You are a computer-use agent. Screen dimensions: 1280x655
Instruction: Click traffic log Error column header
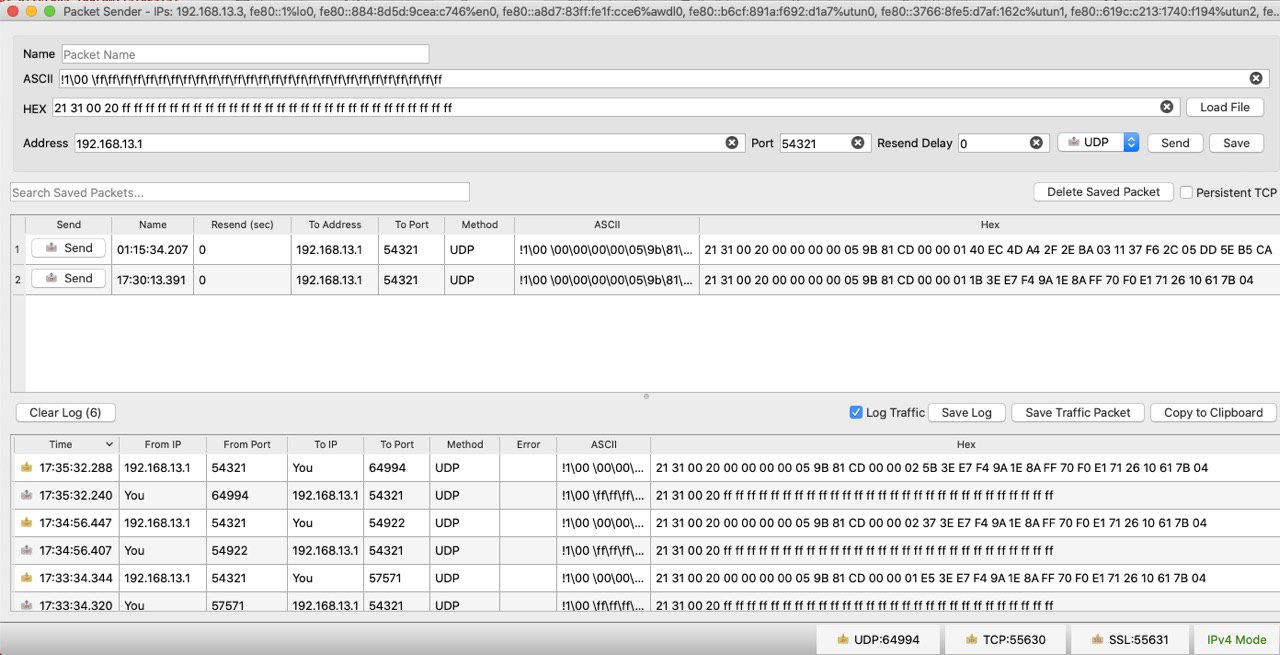coord(528,444)
